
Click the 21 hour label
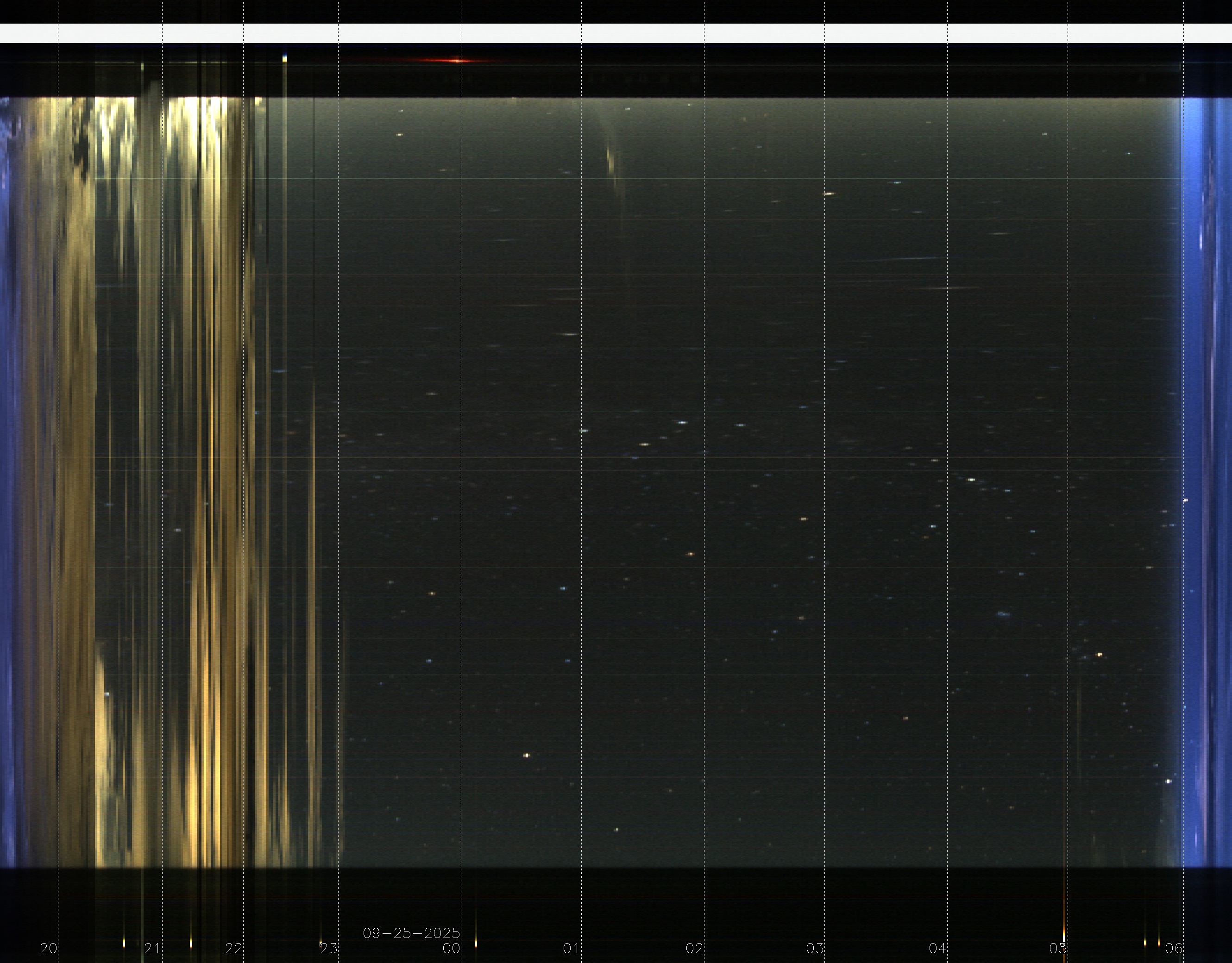click(x=152, y=948)
